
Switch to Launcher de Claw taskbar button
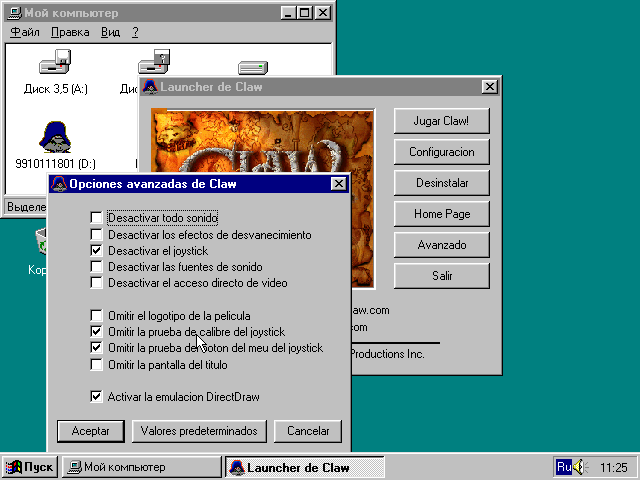point(305,467)
